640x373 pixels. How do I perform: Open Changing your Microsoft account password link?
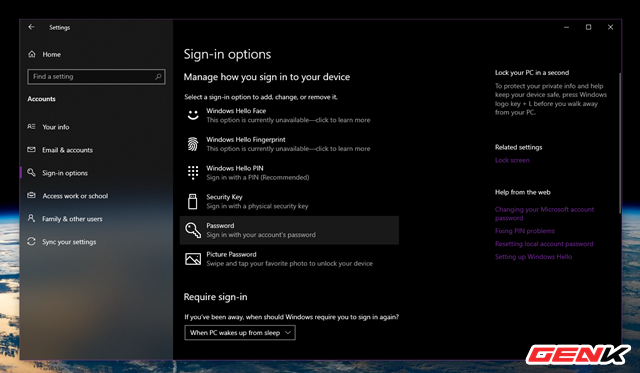tap(544, 213)
